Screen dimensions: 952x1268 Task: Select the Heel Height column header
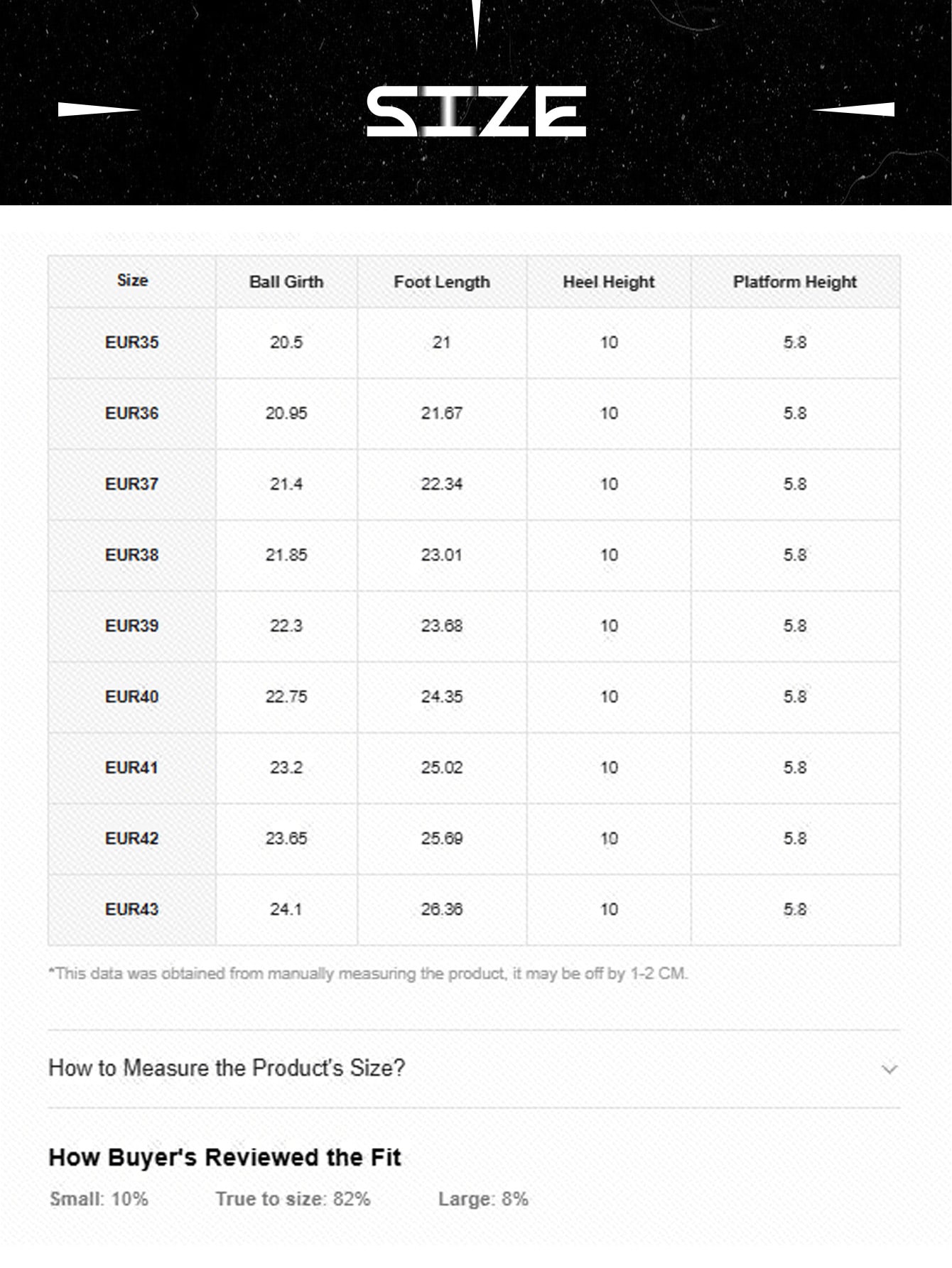click(609, 282)
